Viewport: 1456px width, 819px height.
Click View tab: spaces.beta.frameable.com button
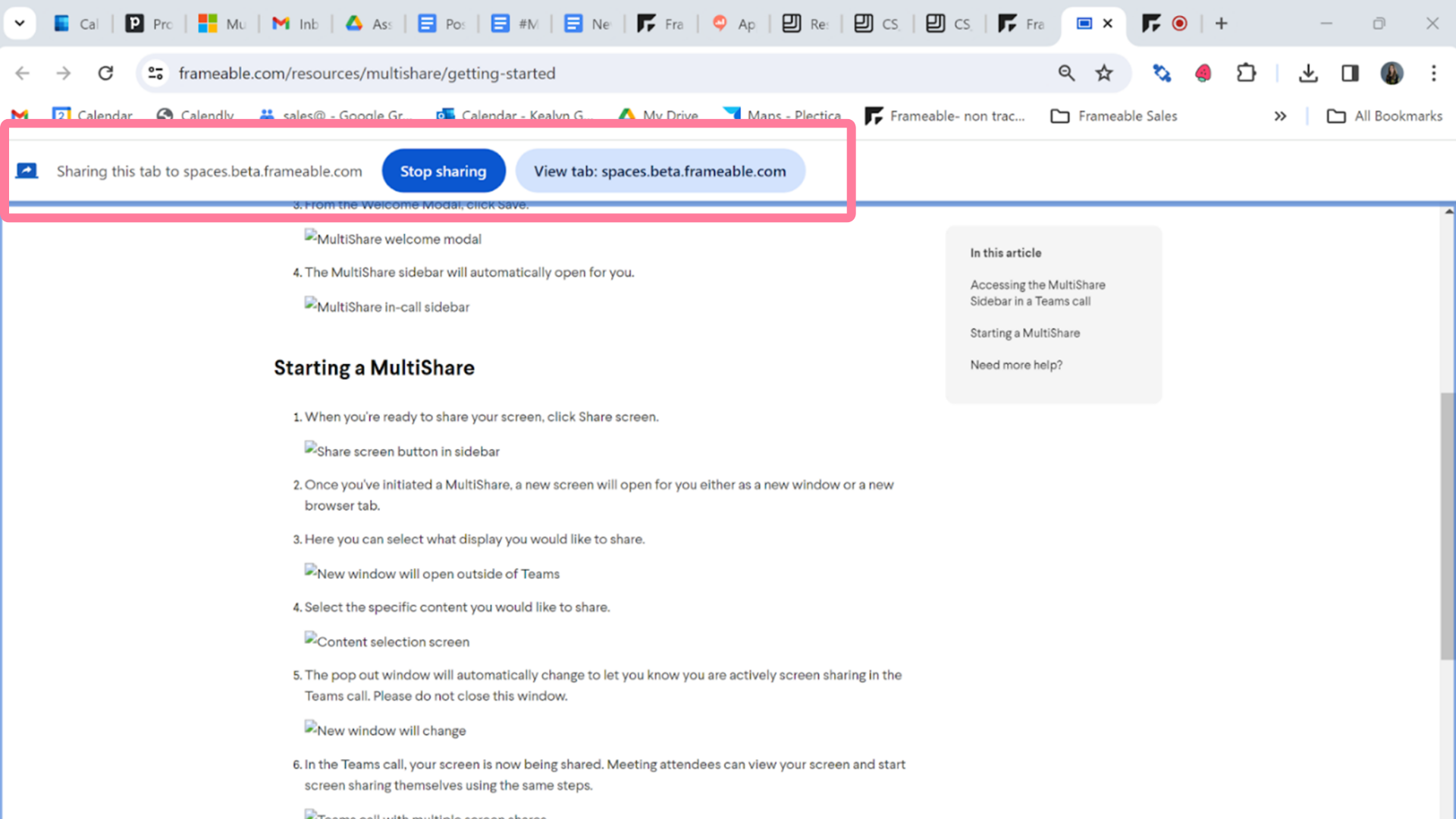(x=660, y=171)
